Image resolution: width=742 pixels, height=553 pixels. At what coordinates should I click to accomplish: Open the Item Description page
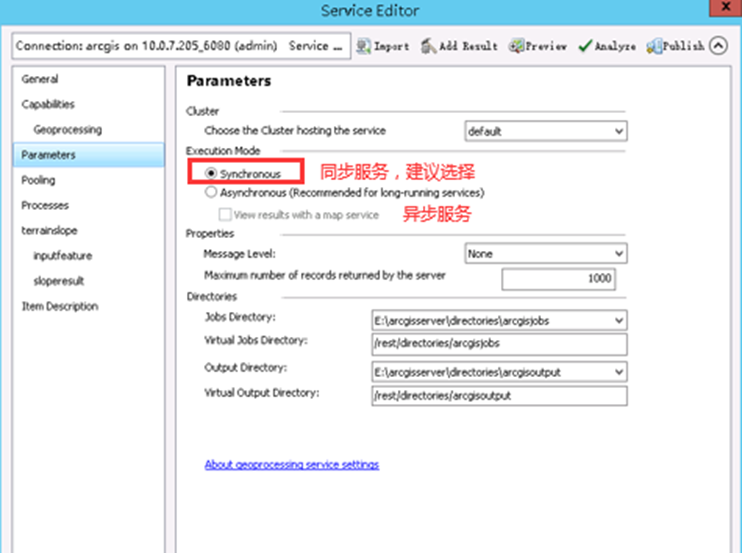[60, 307]
